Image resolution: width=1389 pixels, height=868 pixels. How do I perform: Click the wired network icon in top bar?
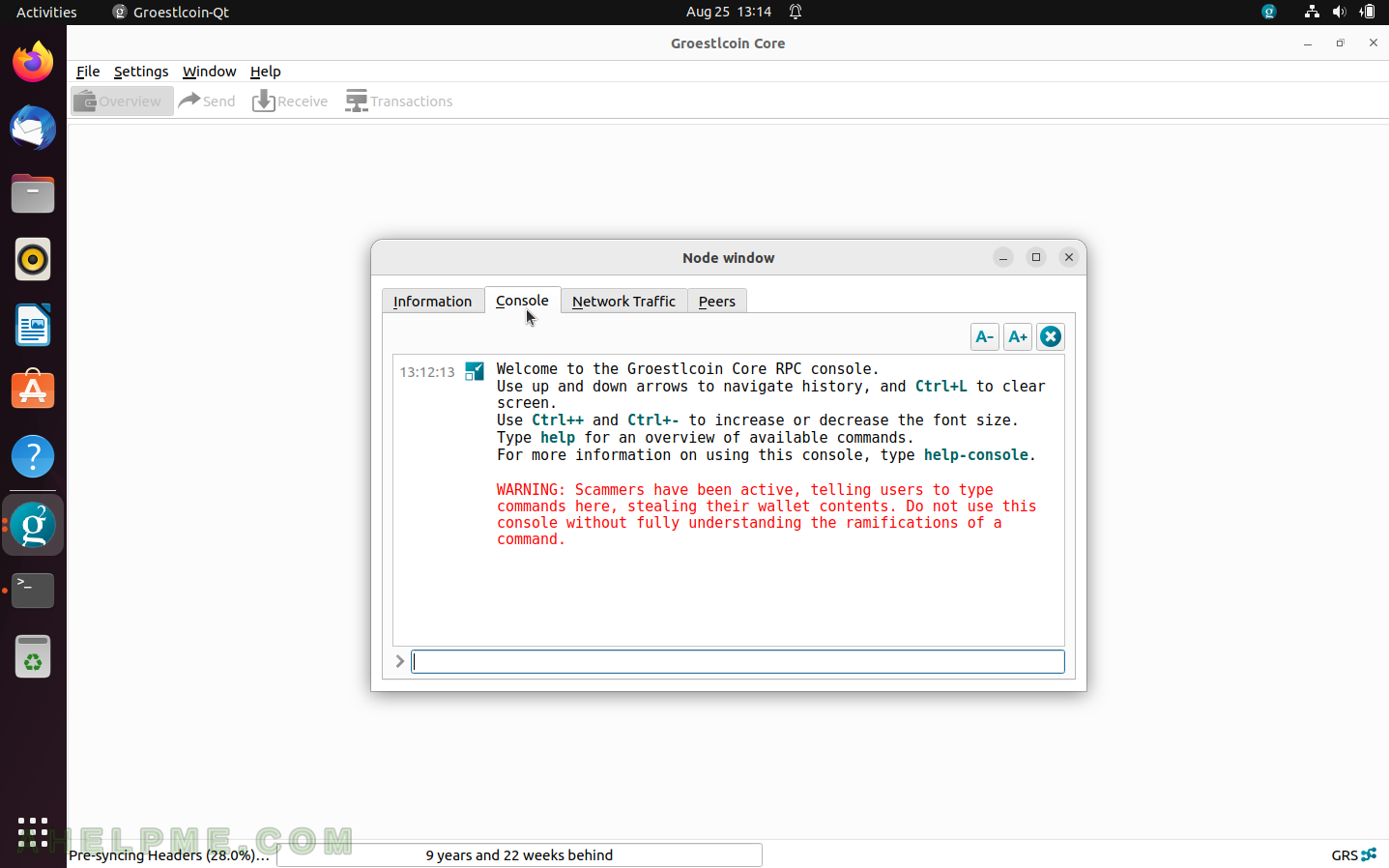1312,12
